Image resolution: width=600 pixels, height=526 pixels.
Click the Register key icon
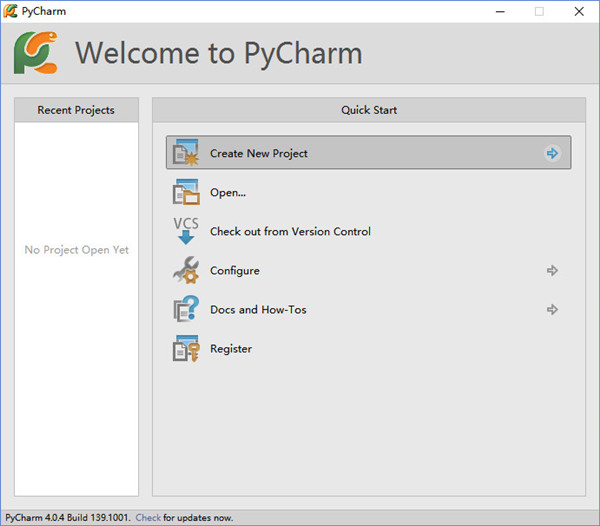tap(186, 348)
